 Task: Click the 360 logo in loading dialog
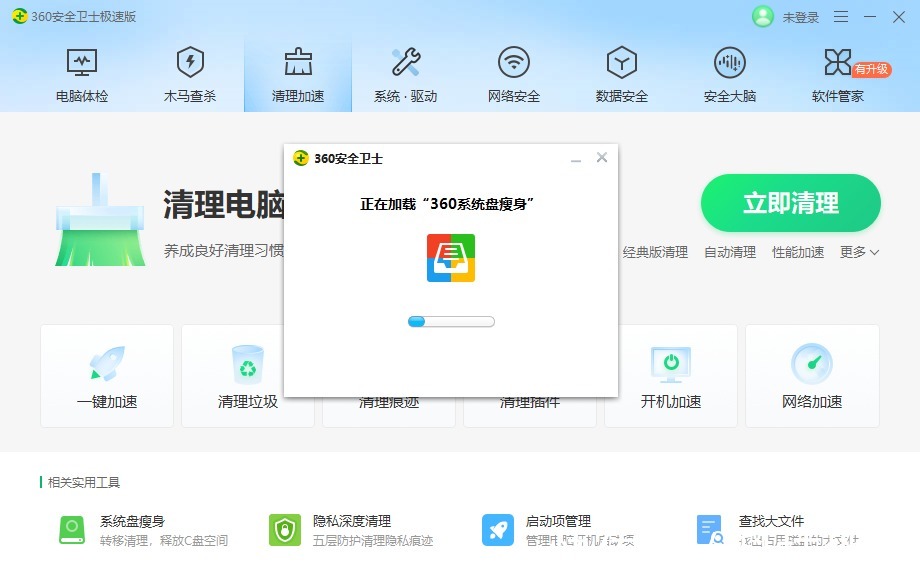point(300,158)
